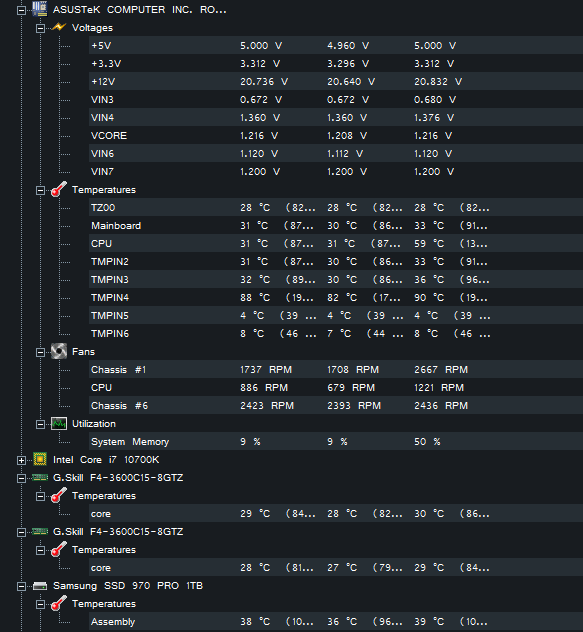Click the Fans spinning fan icon

click(59, 351)
